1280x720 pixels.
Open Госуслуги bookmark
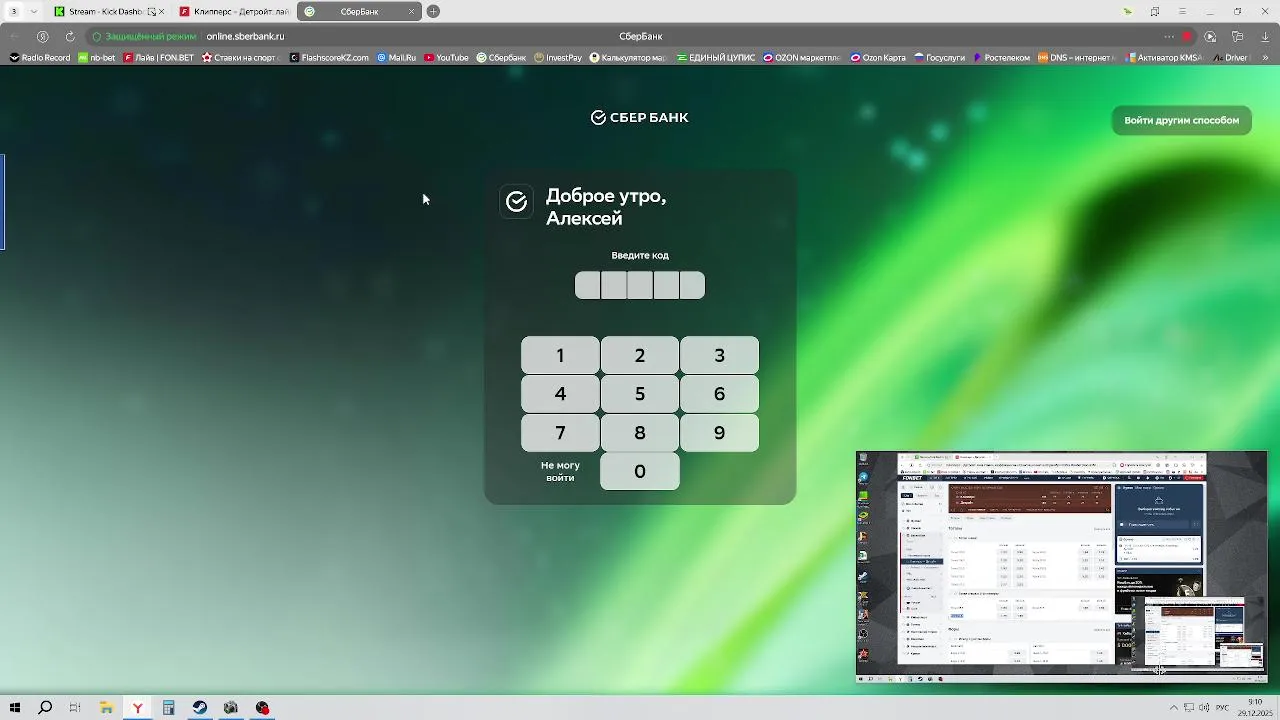tap(940, 58)
